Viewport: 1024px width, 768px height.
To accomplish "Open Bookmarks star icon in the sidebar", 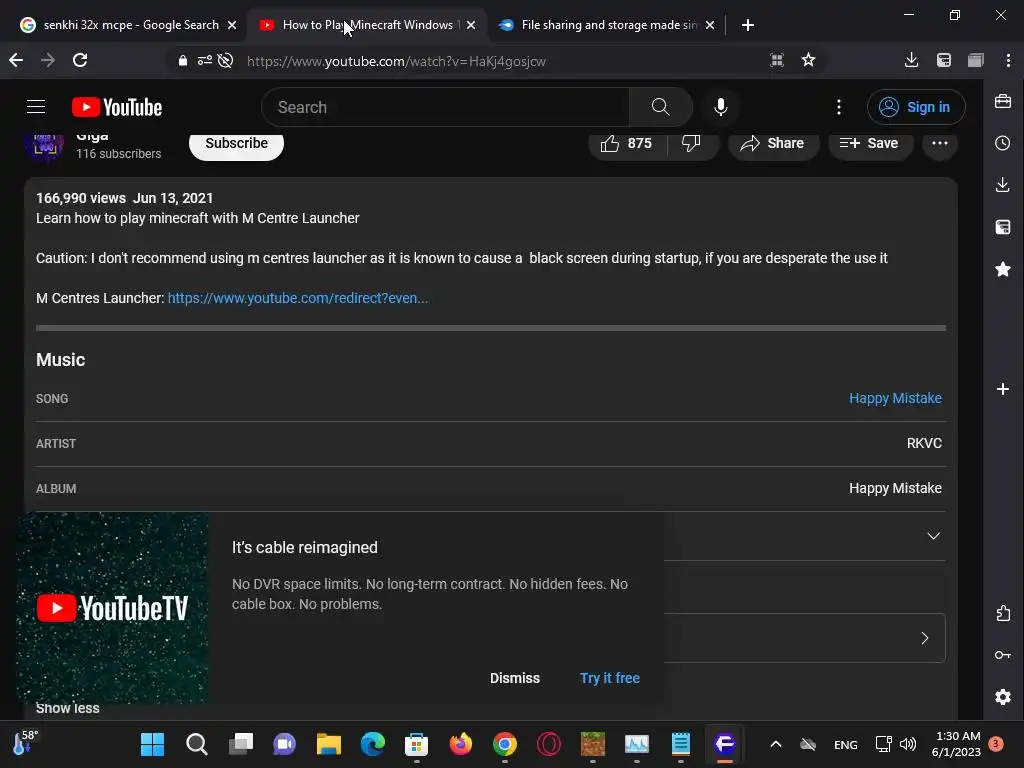I will pos(1003,269).
